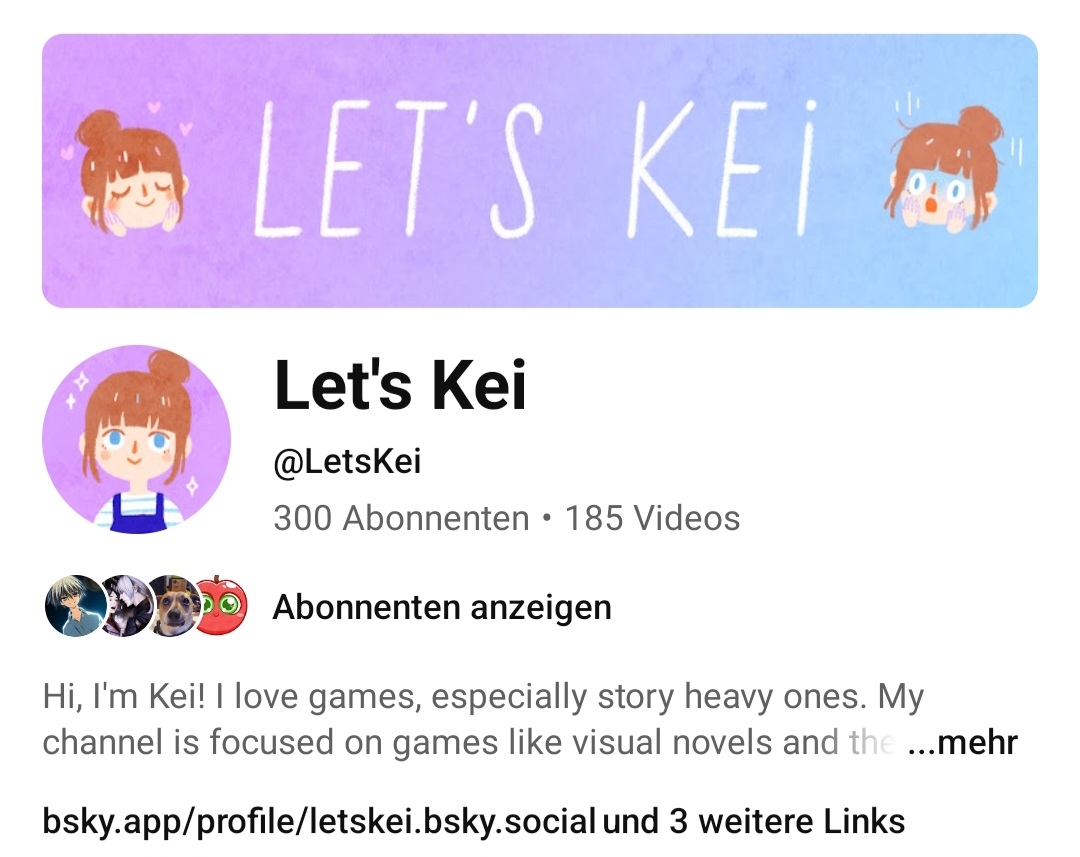Viewport: 1080px width, 857px height.
Task: Select the @LetsKei channel handle
Action: (x=347, y=461)
